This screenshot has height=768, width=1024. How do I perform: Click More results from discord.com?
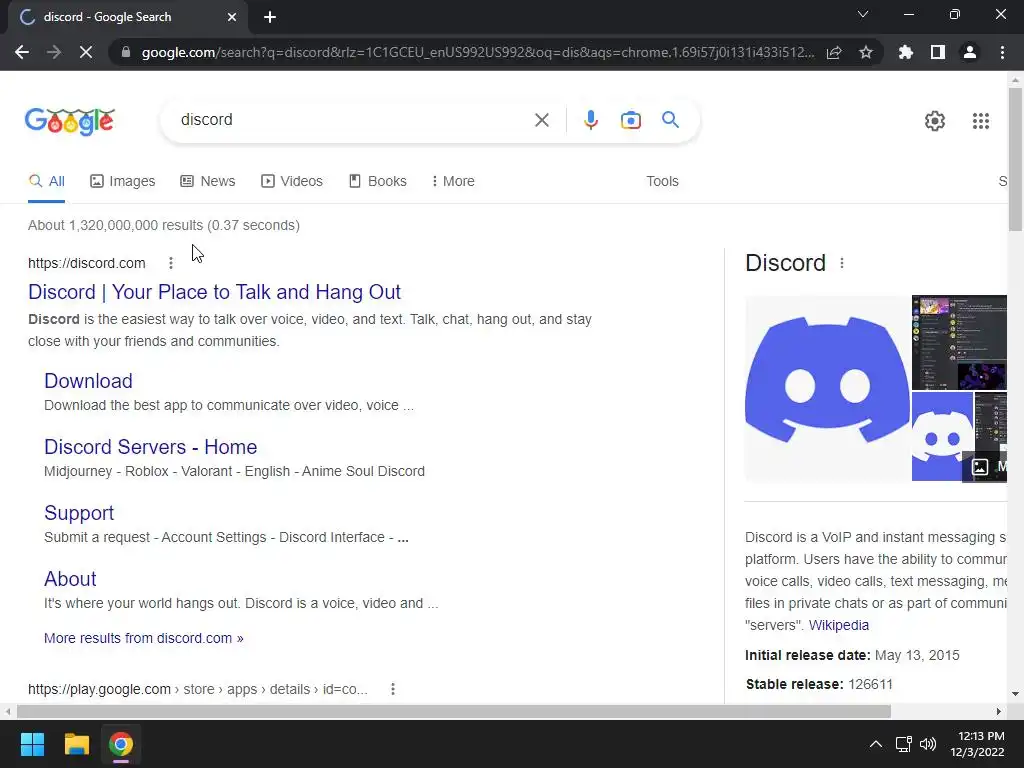click(144, 638)
